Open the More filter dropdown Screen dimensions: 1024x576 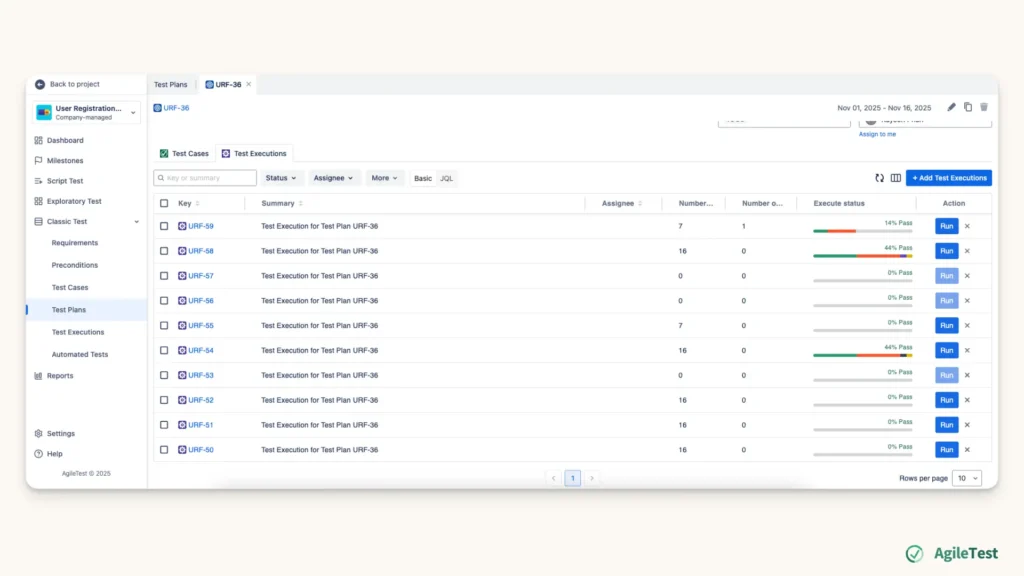click(x=384, y=178)
